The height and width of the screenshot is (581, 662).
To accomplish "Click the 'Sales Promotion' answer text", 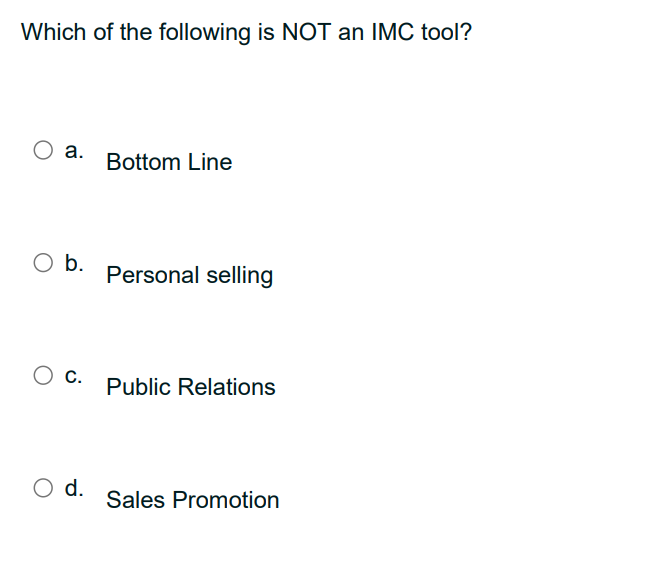I will pos(193,500).
